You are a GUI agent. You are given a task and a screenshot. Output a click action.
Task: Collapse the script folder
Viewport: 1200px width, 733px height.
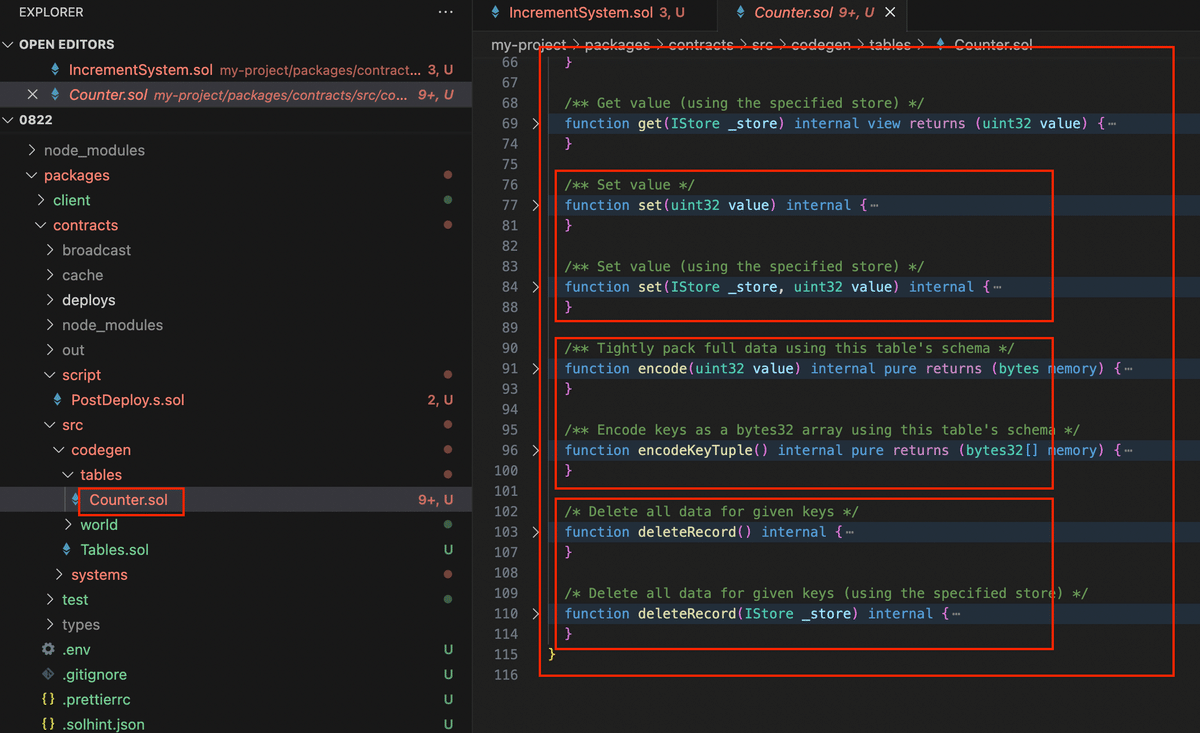pyautogui.click(x=50, y=375)
